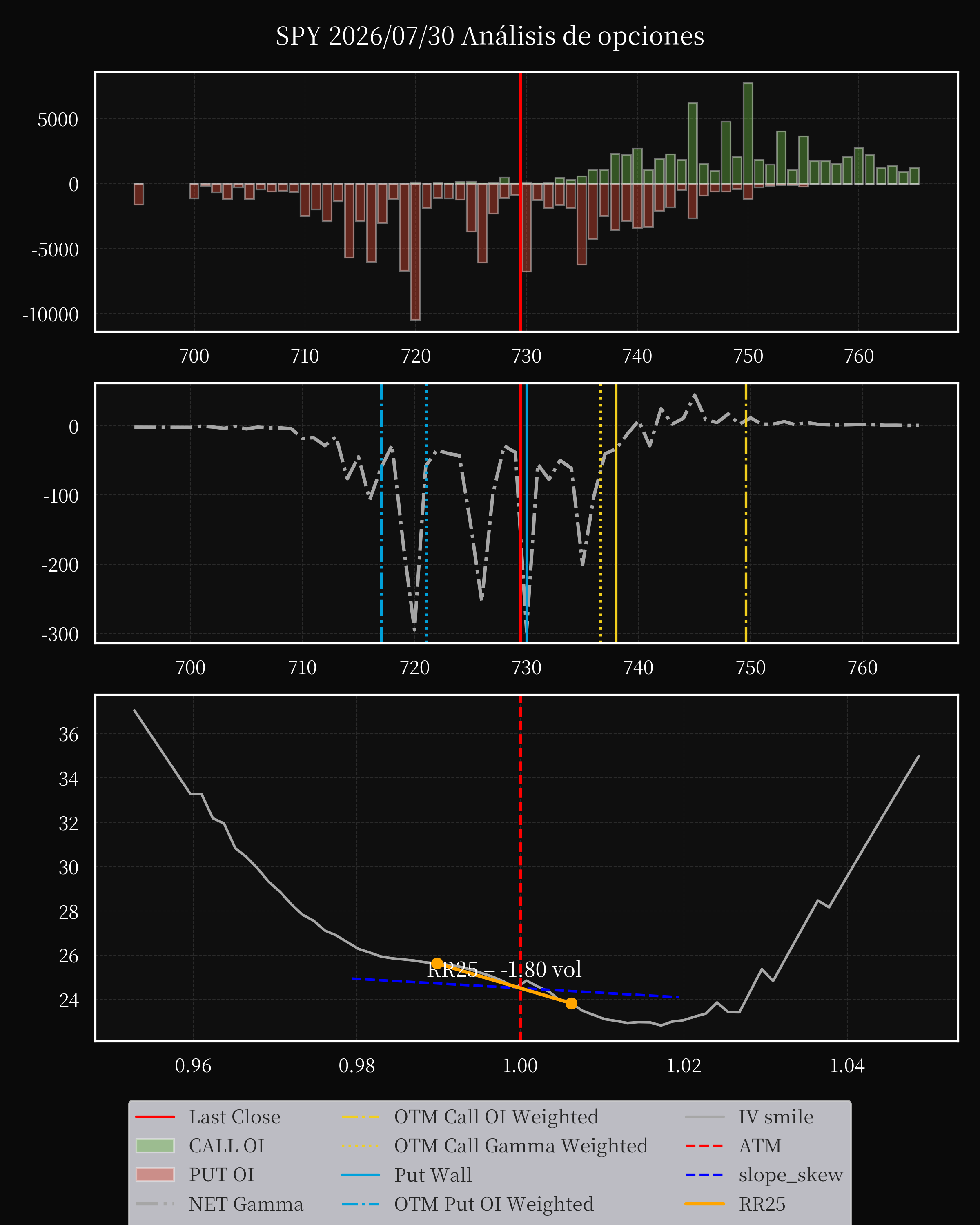Click the left orange RR25 marker dot
This screenshot has width=980, height=1225.
click(x=437, y=964)
